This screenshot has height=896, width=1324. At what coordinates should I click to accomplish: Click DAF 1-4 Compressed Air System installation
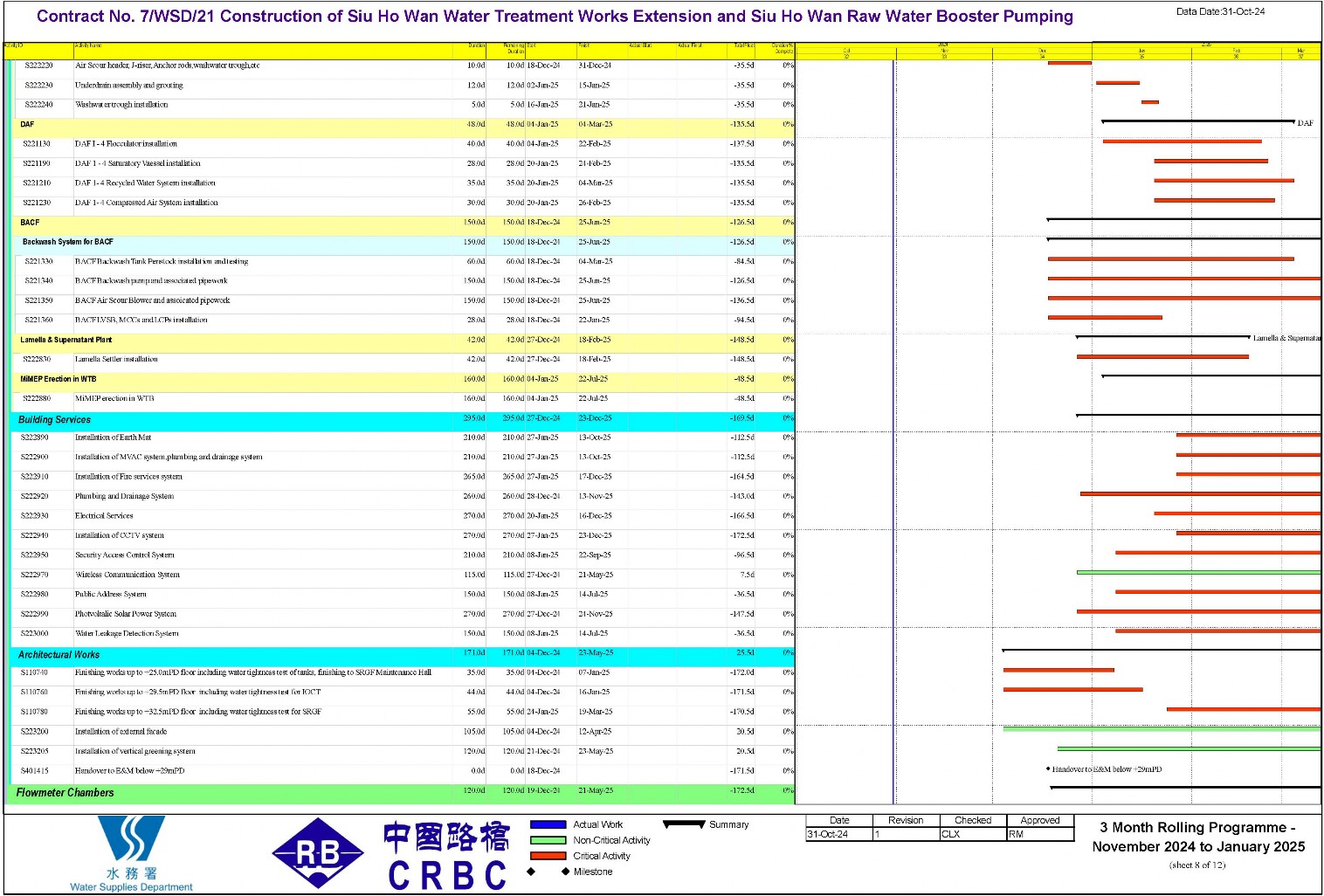click(x=147, y=203)
